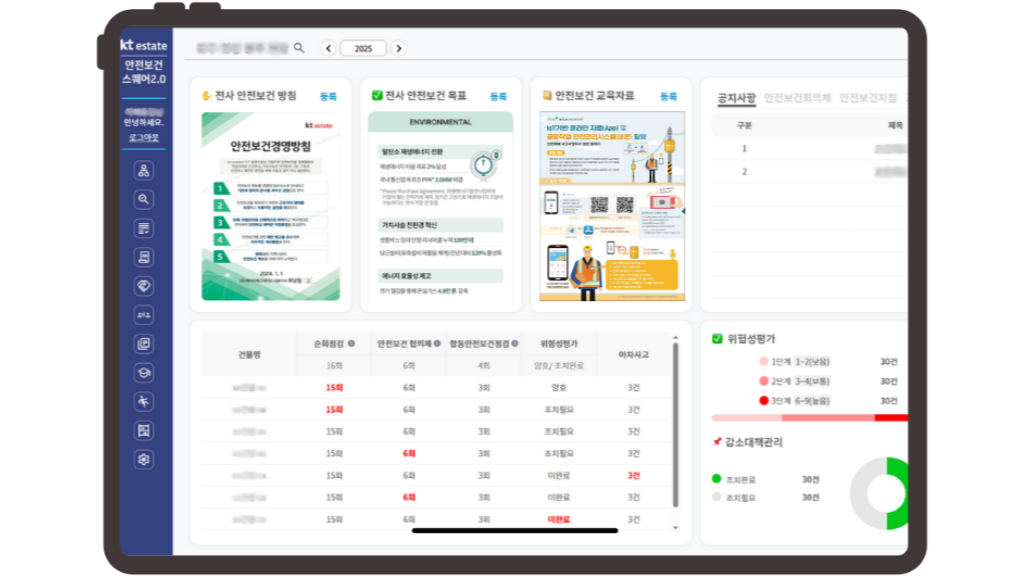
Task: Click the 3단계 6~9(높음) label
Action: [x=800, y=401]
